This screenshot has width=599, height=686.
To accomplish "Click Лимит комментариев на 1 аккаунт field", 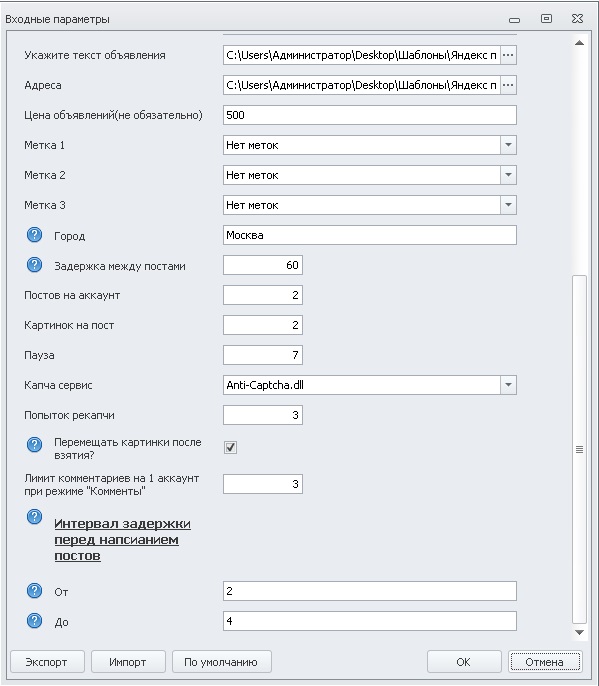I will (x=263, y=484).
